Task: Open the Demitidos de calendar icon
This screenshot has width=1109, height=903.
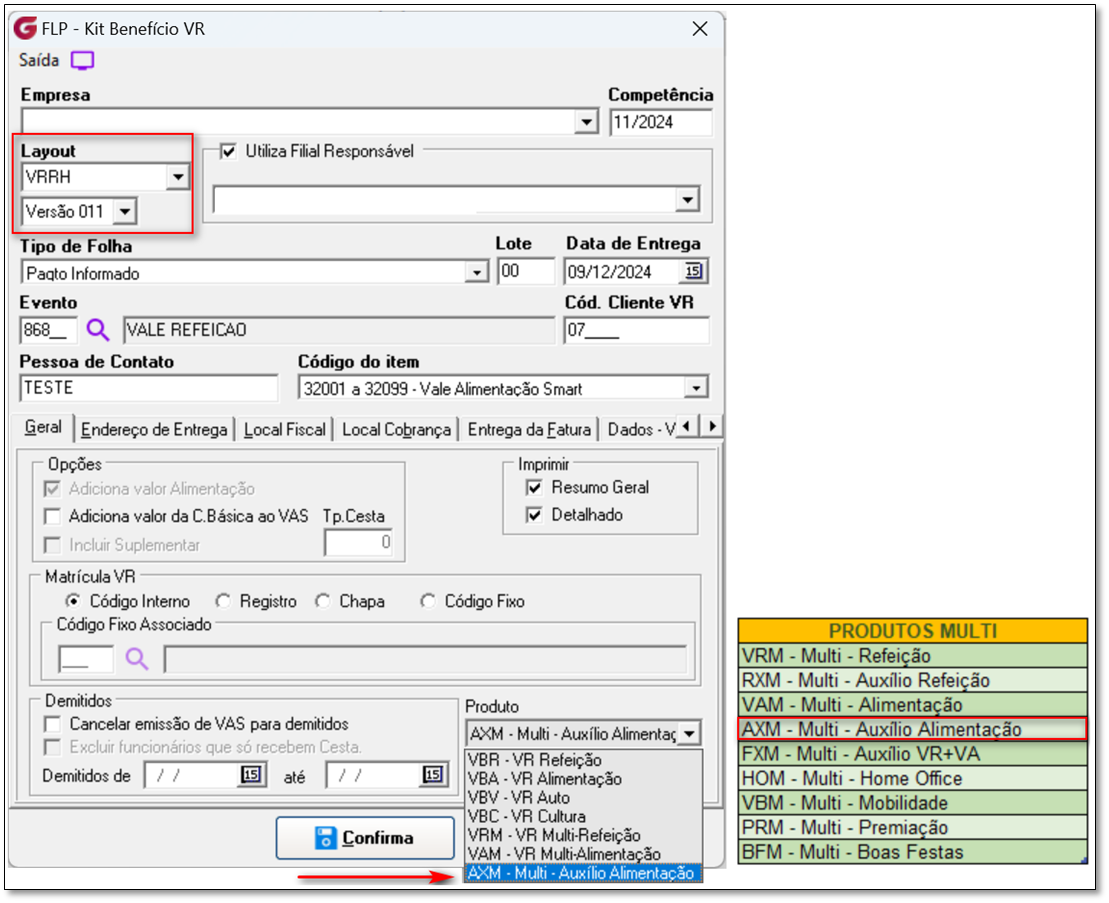Action: 251,775
